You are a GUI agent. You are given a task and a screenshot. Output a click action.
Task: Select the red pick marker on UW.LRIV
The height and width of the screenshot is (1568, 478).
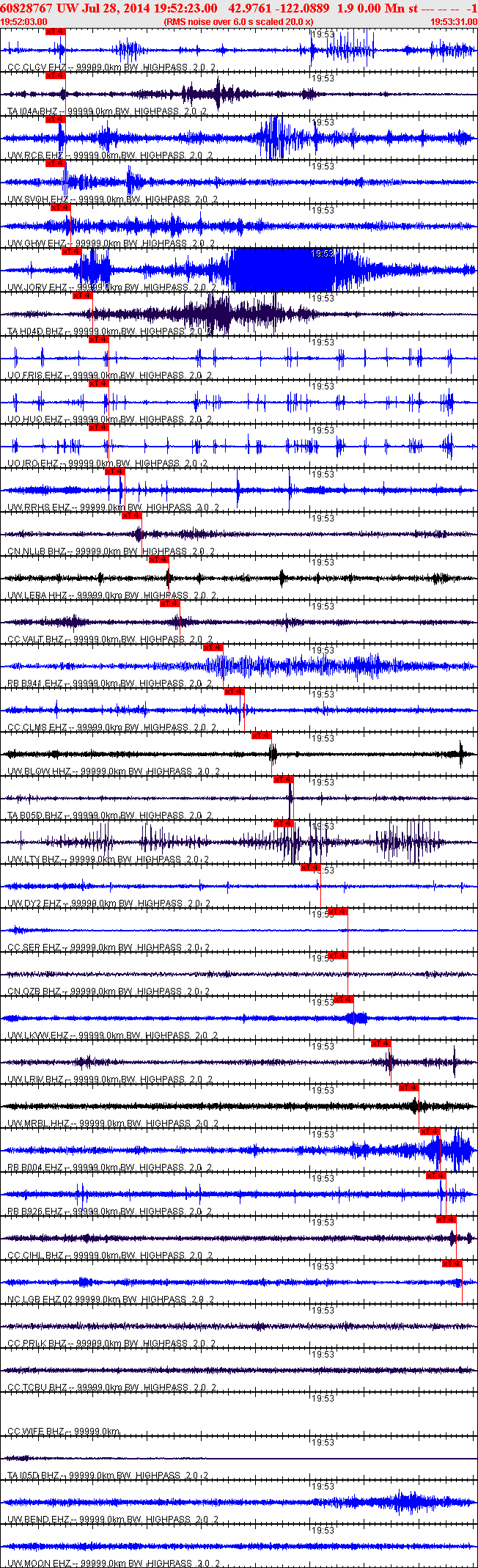(x=381, y=1044)
